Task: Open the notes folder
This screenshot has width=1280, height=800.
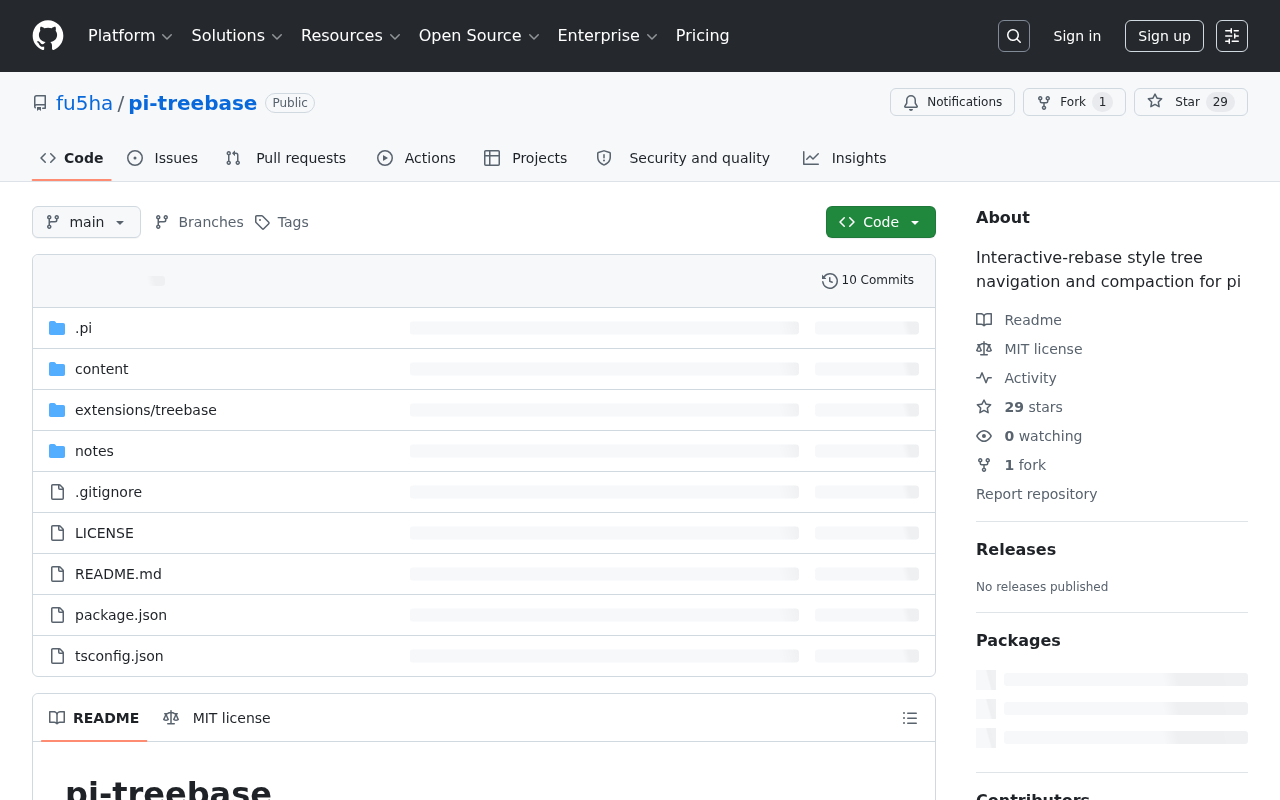Action: pyautogui.click(x=94, y=451)
